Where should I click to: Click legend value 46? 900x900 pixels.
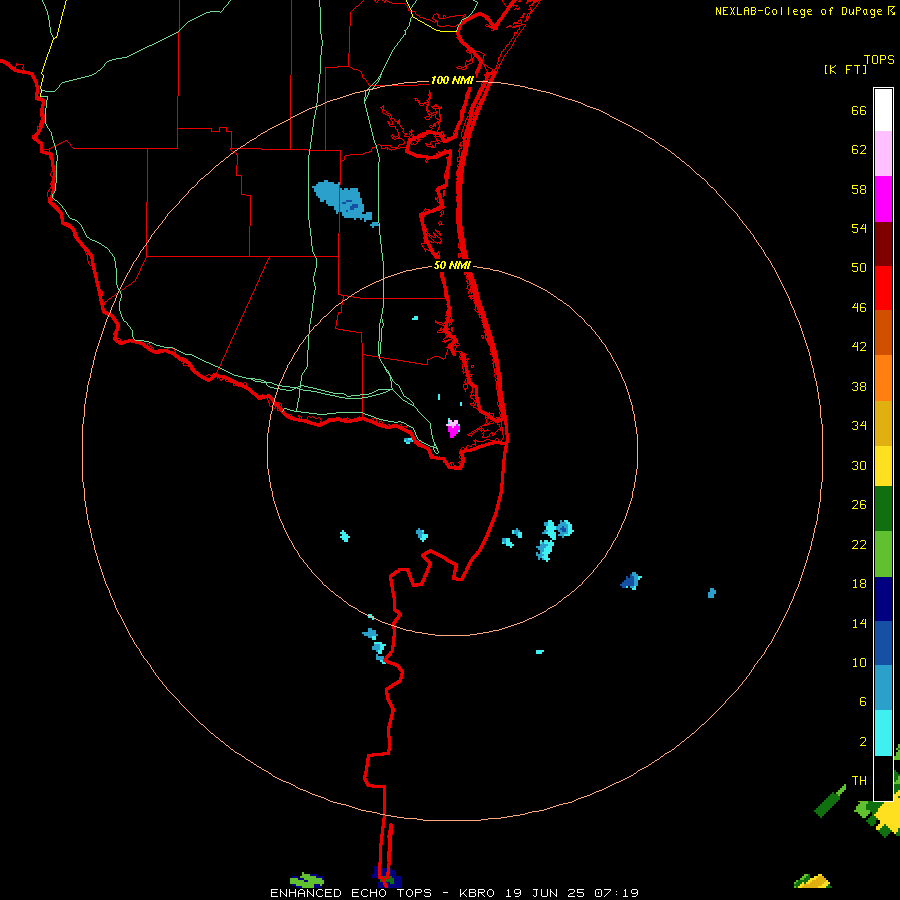(859, 308)
